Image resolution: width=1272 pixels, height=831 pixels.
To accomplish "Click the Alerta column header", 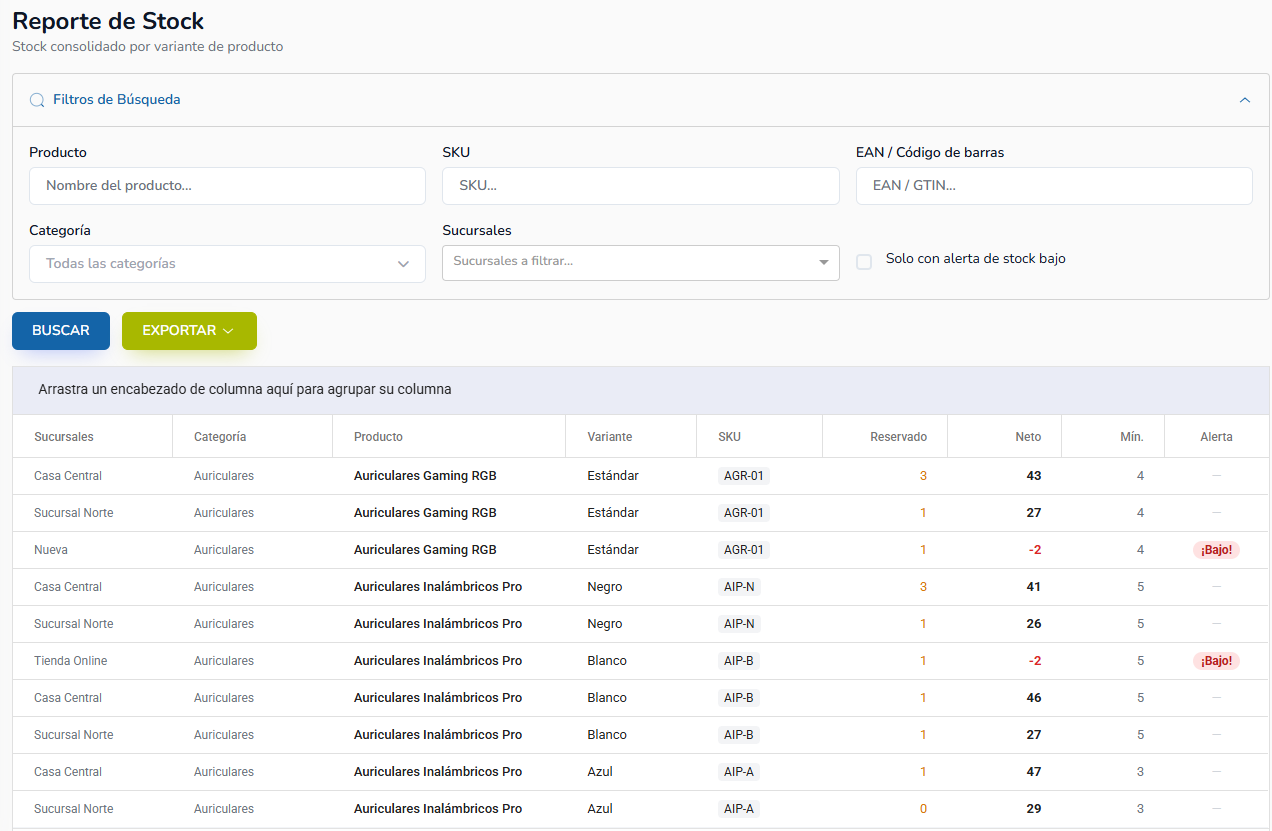I will pyautogui.click(x=1217, y=437).
